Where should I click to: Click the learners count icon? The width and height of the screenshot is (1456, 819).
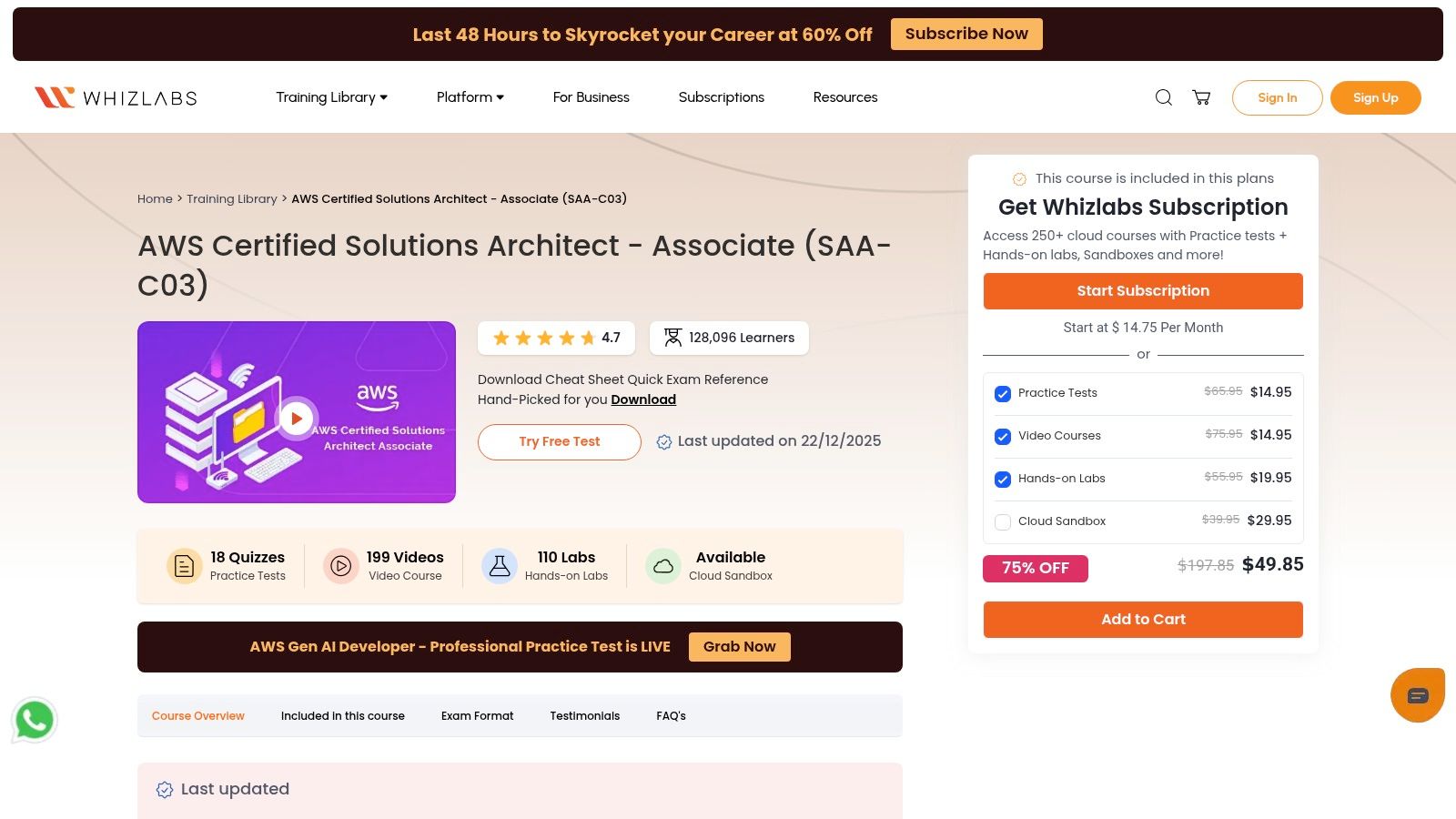click(x=672, y=338)
